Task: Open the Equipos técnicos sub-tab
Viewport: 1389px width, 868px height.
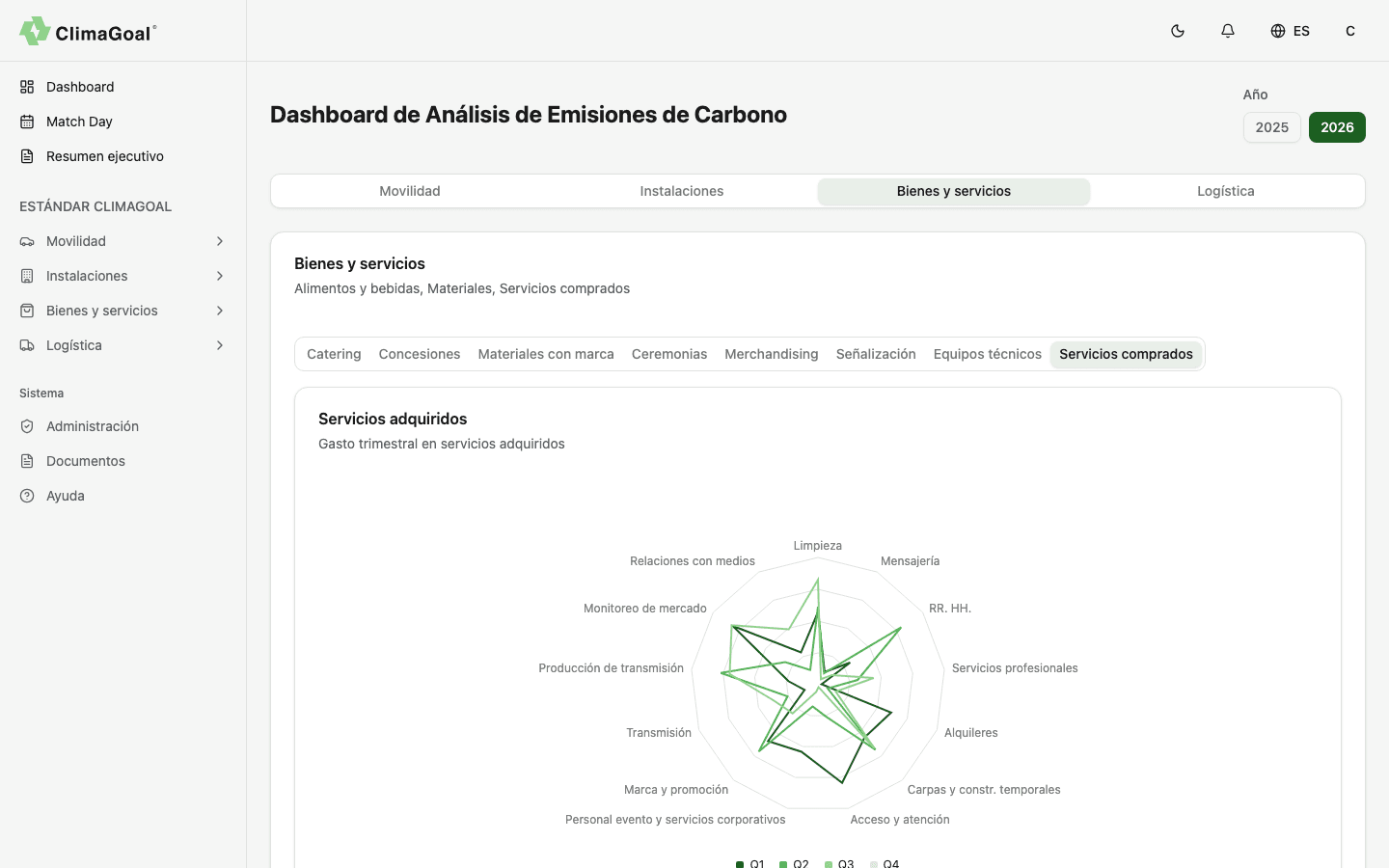Action: tap(988, 354)
